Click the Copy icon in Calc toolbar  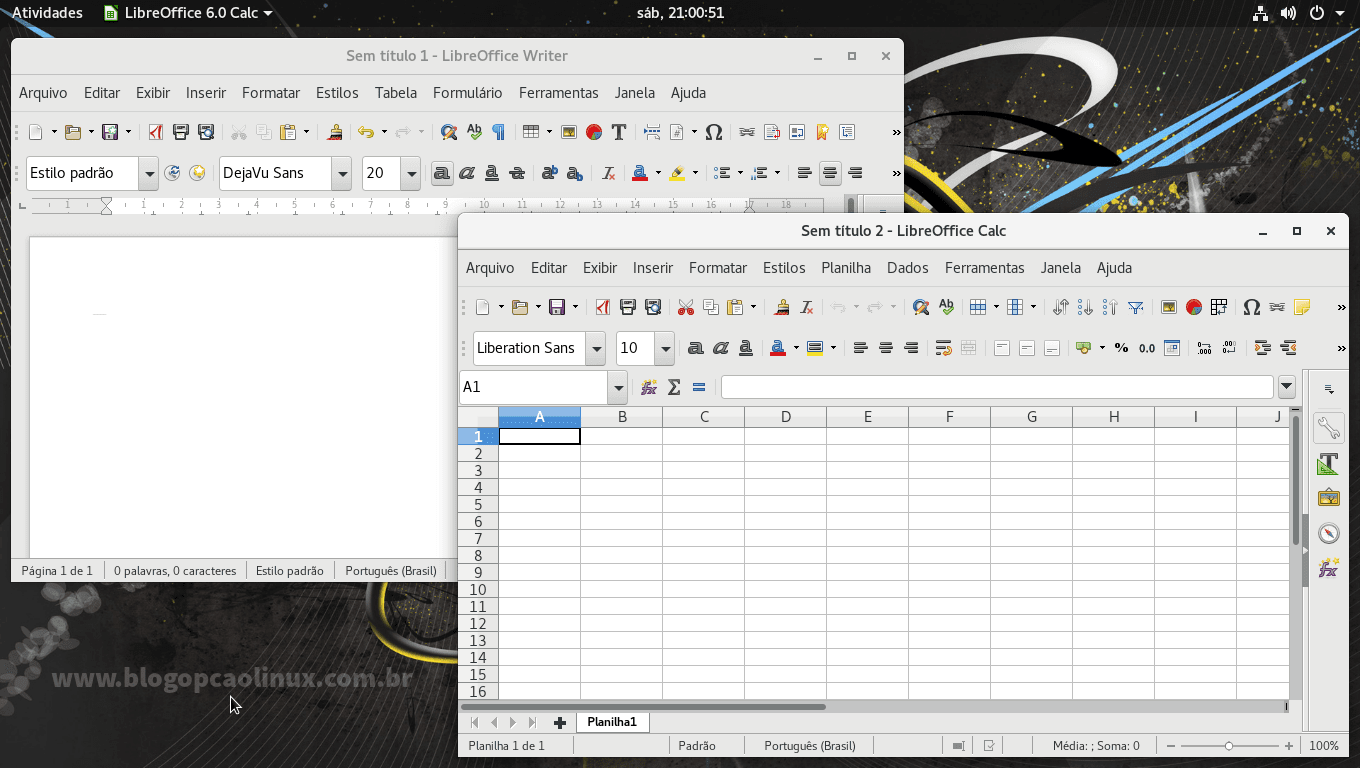click(x=710, y=307)
